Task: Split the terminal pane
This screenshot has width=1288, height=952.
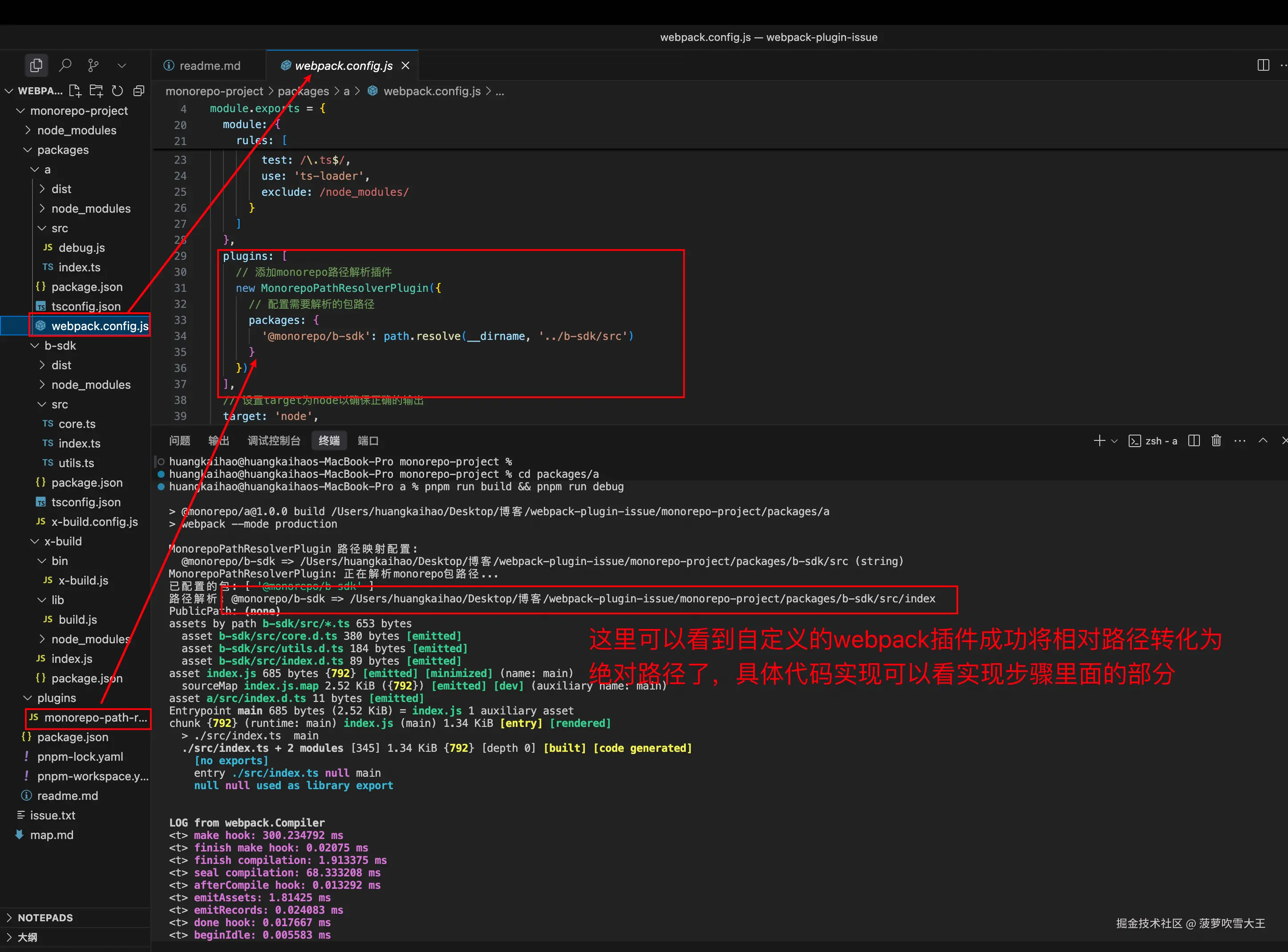Action: coord(1194,441)
